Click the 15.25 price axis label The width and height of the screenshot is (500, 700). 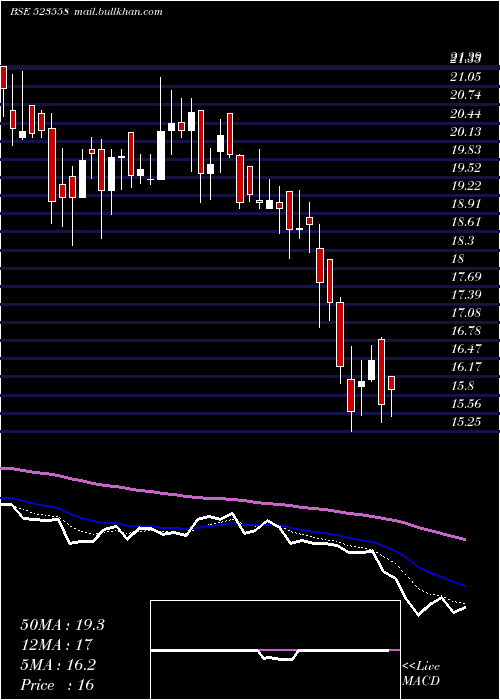click(466, 422)
